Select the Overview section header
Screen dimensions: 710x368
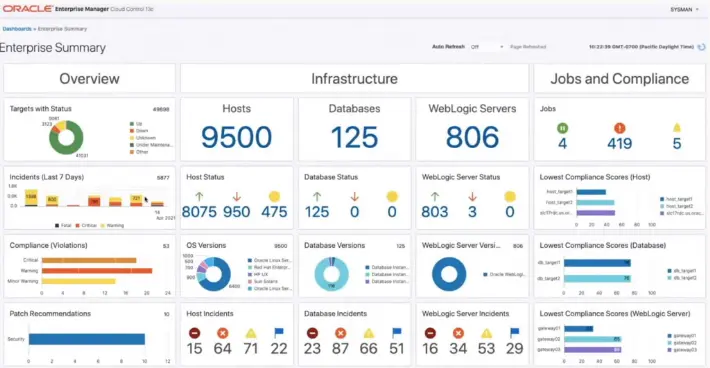tap(89, 78)
